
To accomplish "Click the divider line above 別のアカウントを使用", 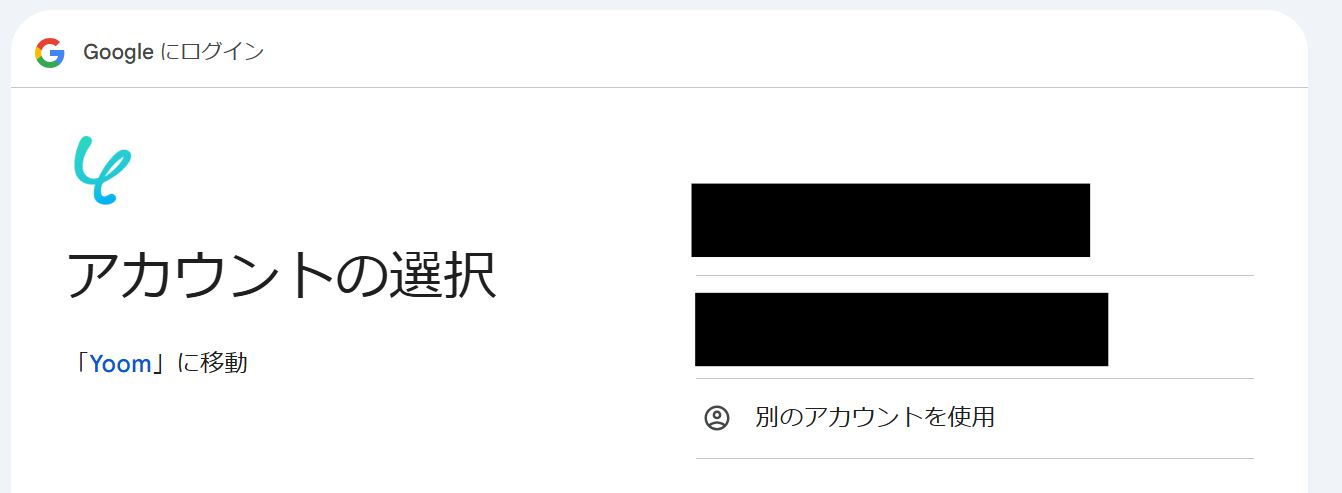I will (974, 378).
